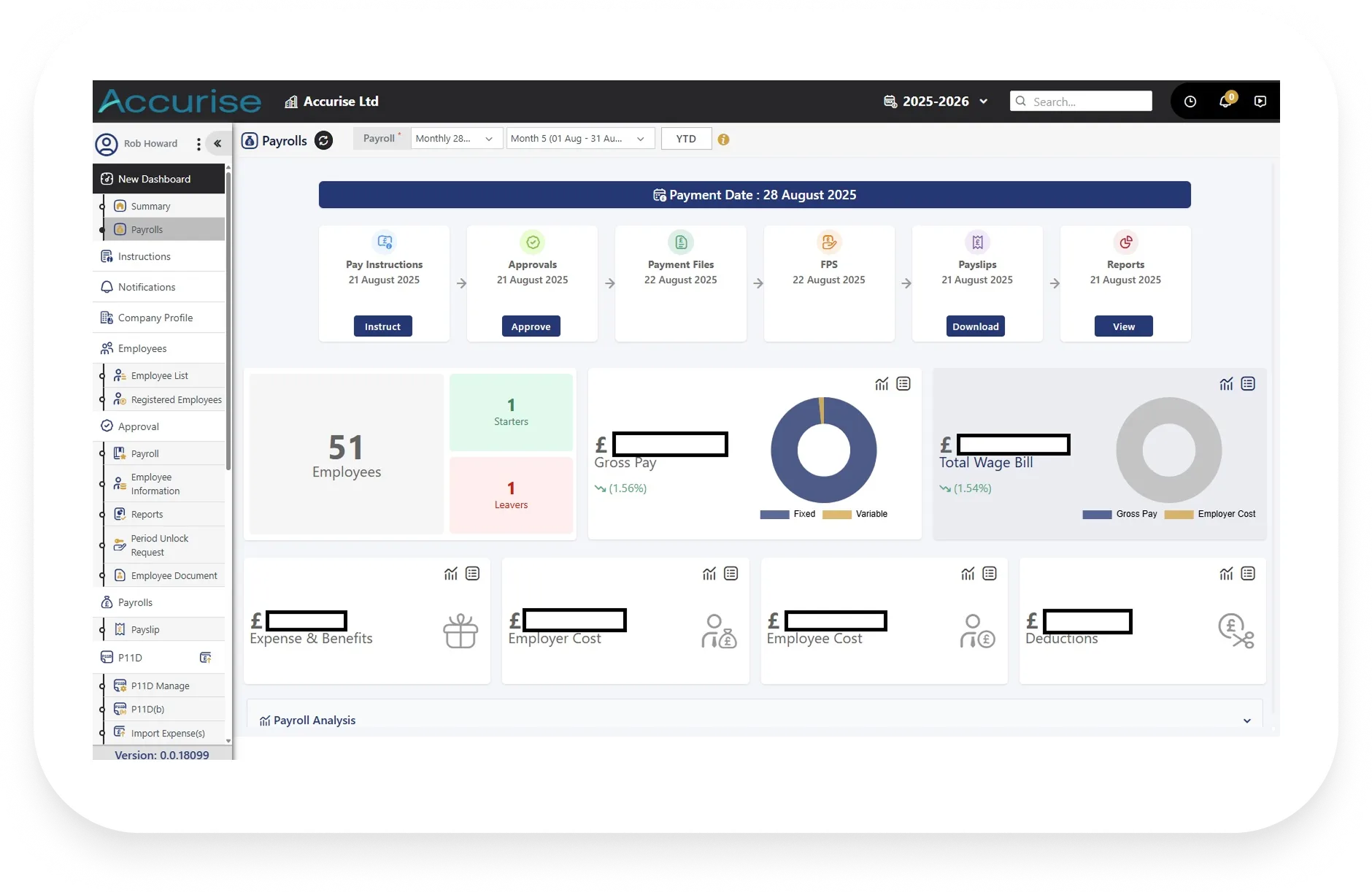Switch the dashboard to YTD view
Viewport: 1372px width, 892px height.
coord(685,138)
